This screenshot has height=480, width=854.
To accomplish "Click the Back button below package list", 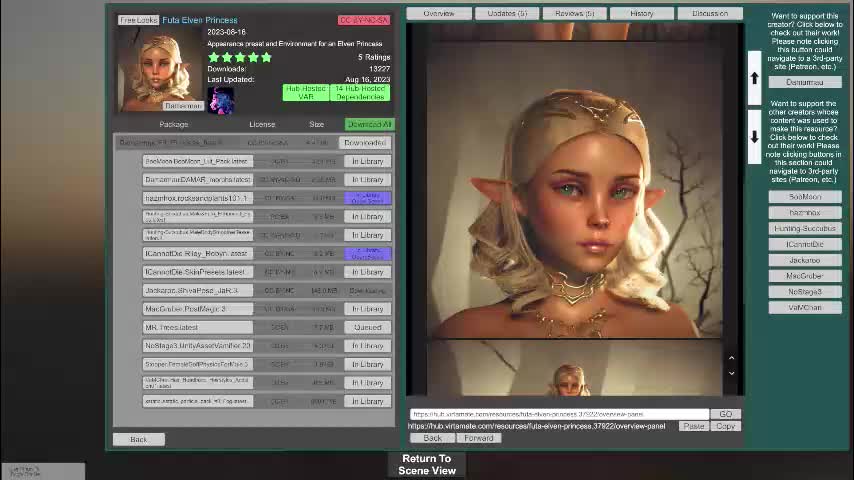I will 139,439.
